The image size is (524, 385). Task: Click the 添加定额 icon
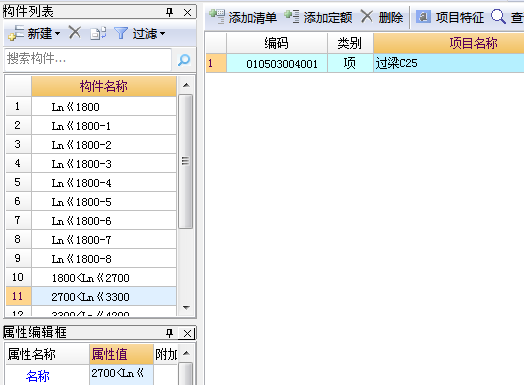pyautogui.click(x=292, y=16)
